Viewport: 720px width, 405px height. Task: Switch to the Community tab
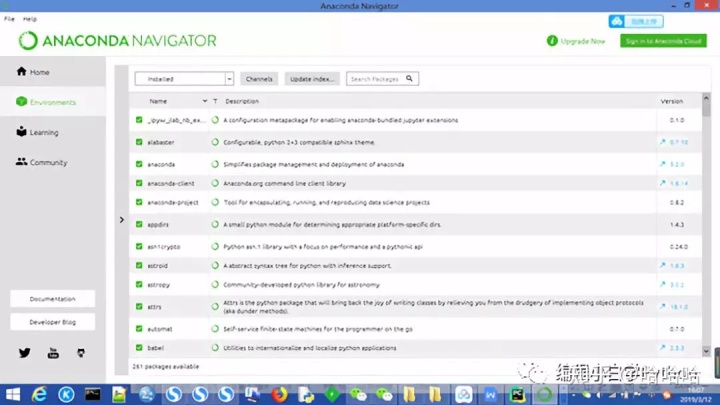pos(53,162)
